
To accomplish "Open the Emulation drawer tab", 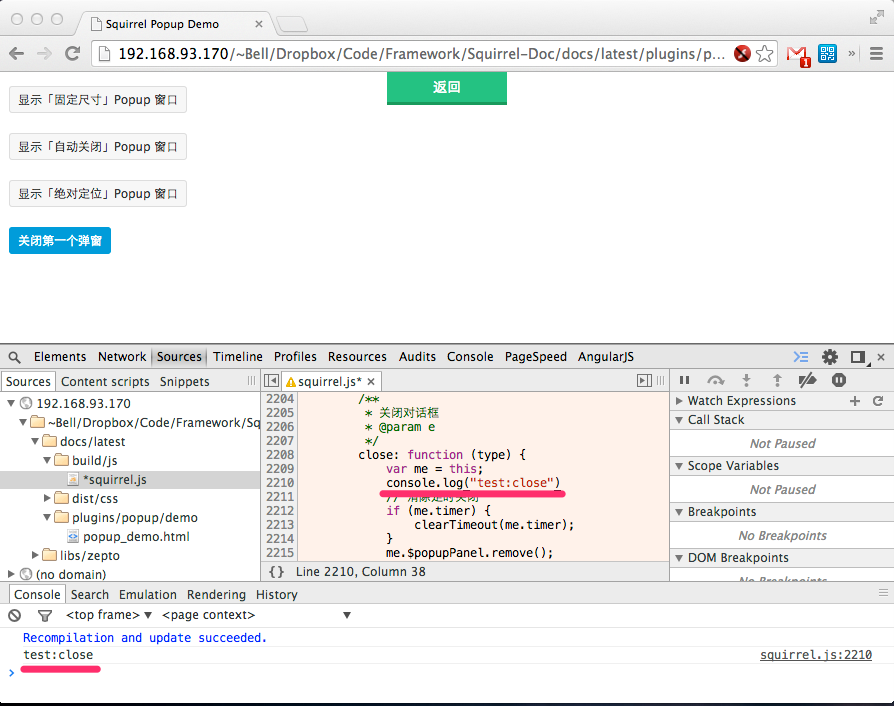I will pos(148,595).
